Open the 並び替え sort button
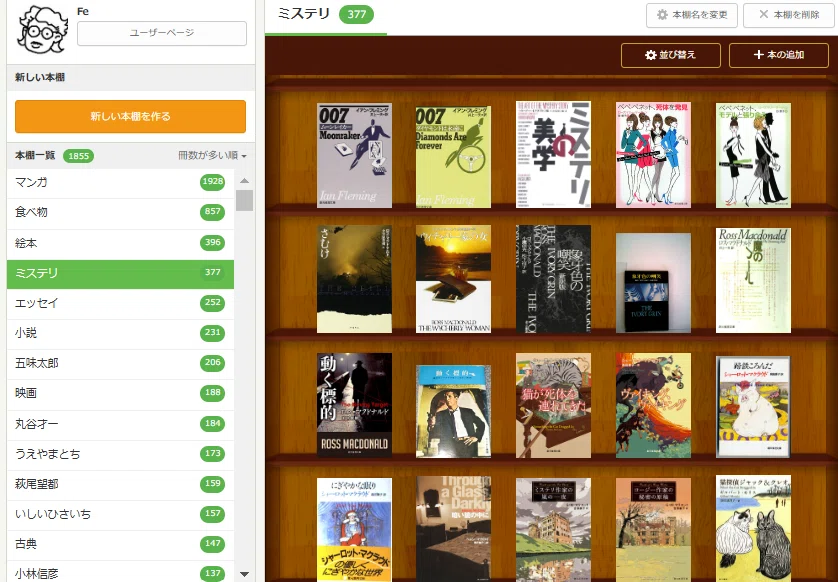Image resolution: width=838 pixels, height=582 pixels. [x=671, y=56]
